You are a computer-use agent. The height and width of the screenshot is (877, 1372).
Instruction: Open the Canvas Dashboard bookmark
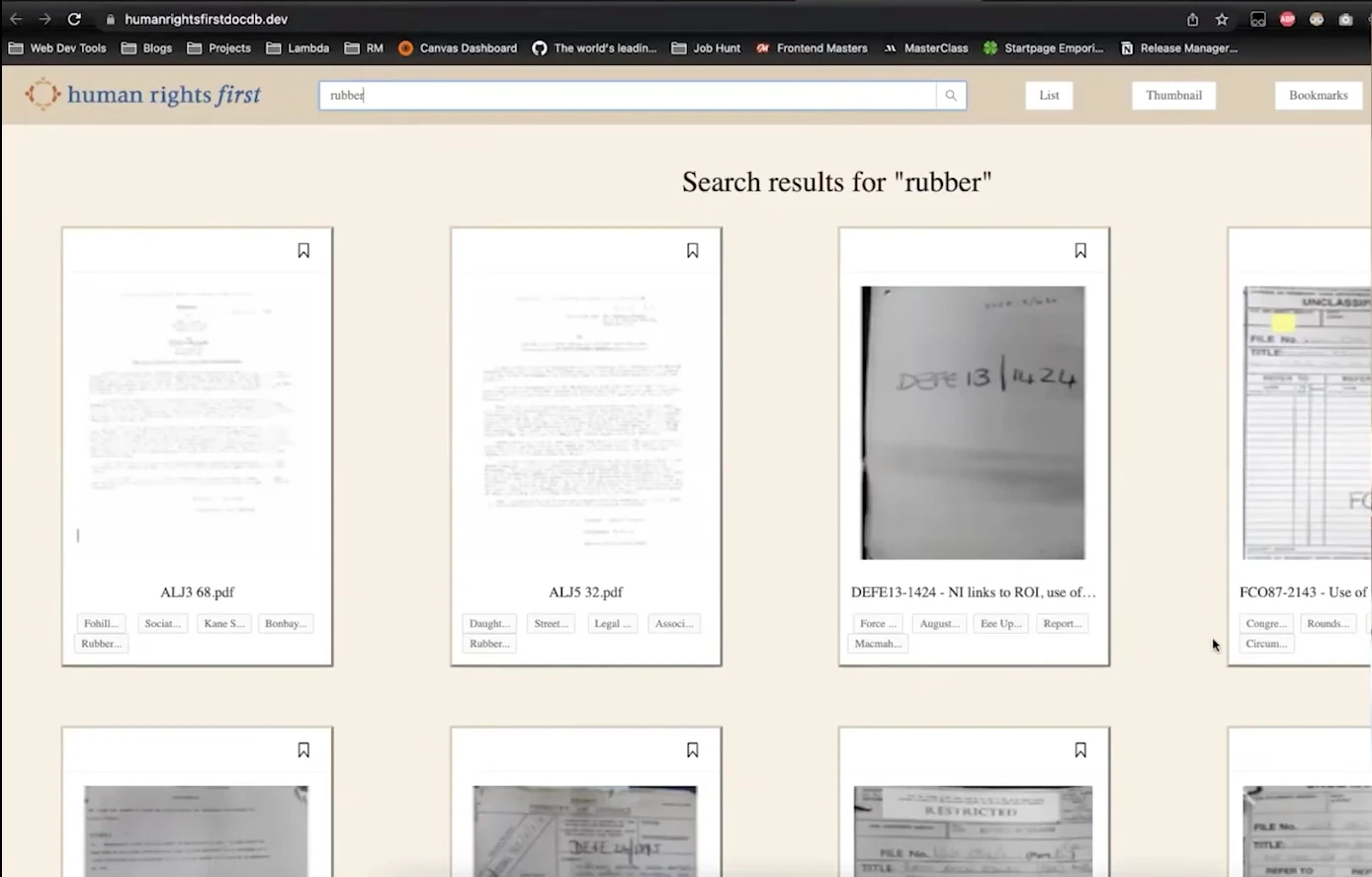(x=458, y=47)
